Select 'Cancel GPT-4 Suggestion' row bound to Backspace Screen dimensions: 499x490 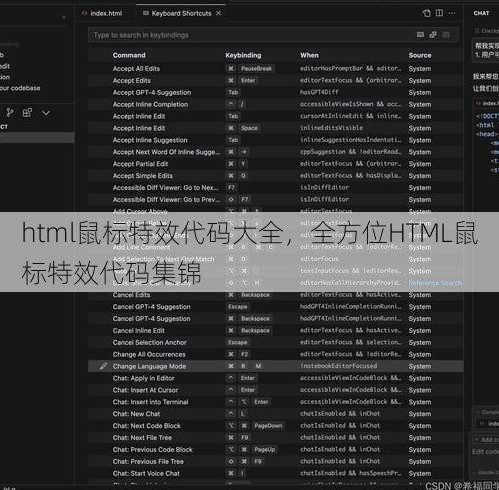pos(276,319)
